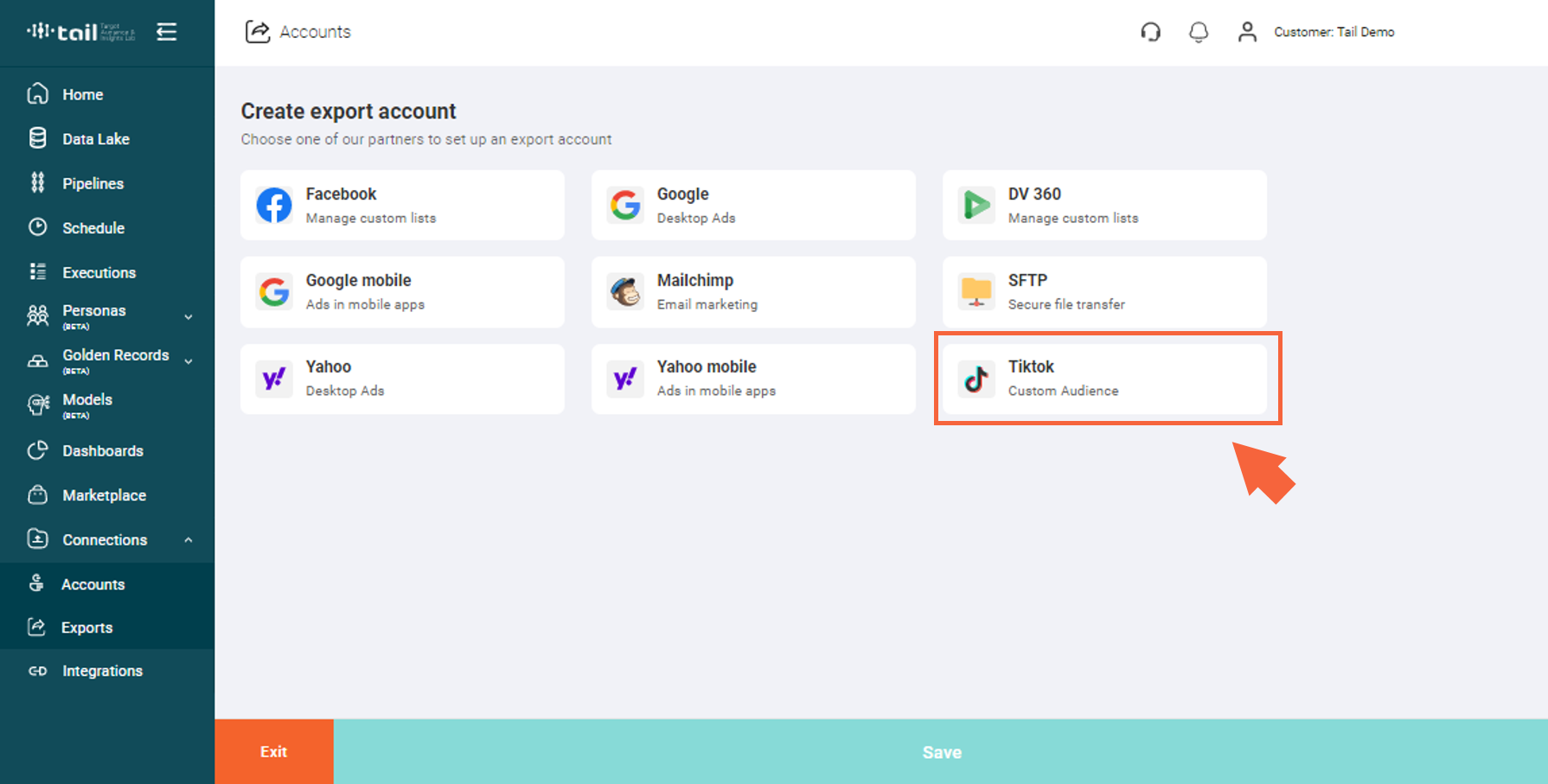Click the Schedule clock icon

tap(38, 227)
